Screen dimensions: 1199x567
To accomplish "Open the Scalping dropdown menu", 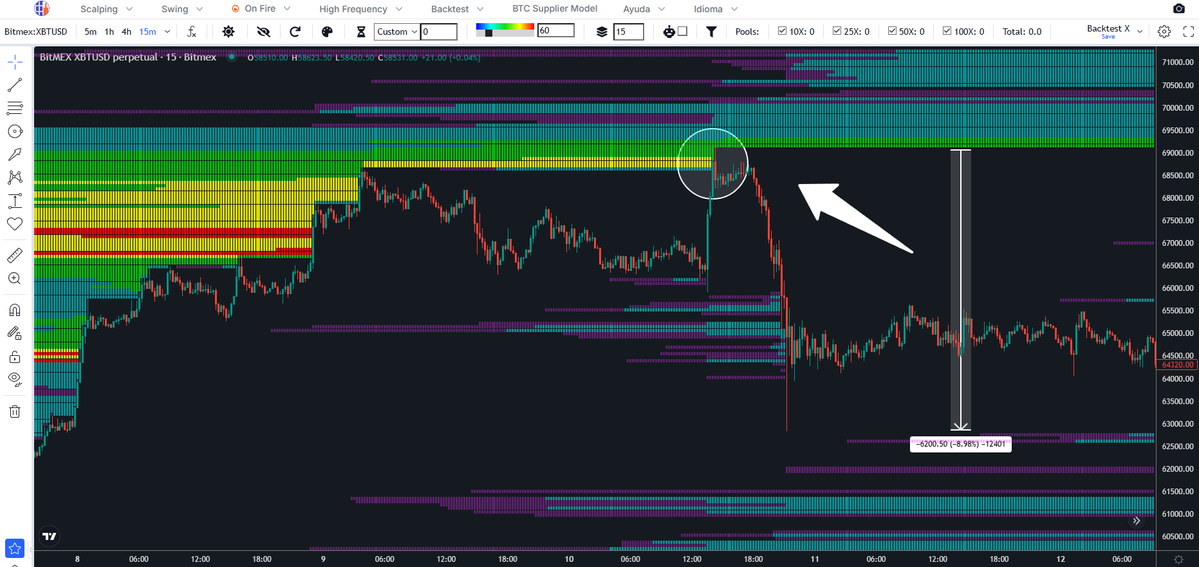I will pos(106,9).
